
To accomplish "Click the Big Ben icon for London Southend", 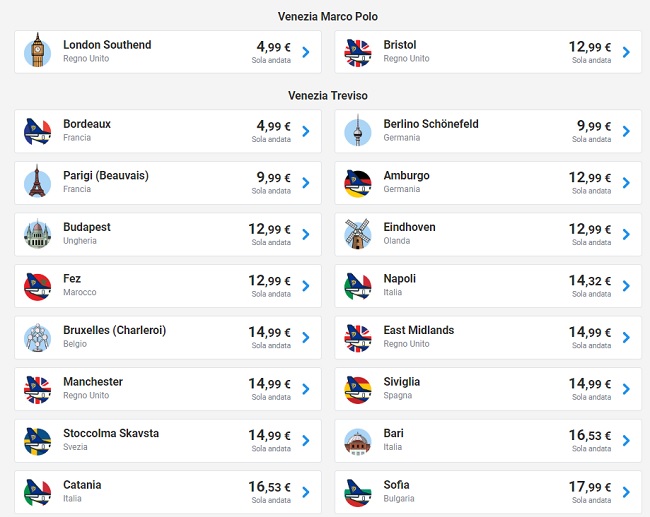I will [x=37, y=51].
